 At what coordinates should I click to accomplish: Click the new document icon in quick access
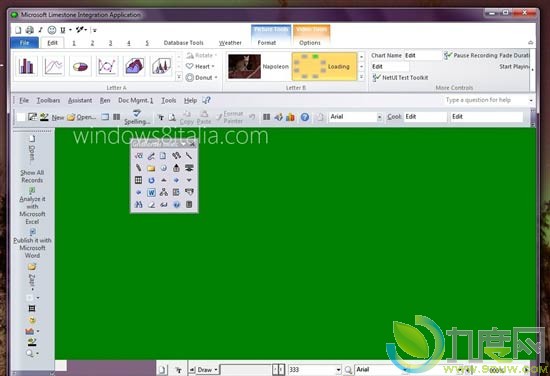click(x=18, y=30)
